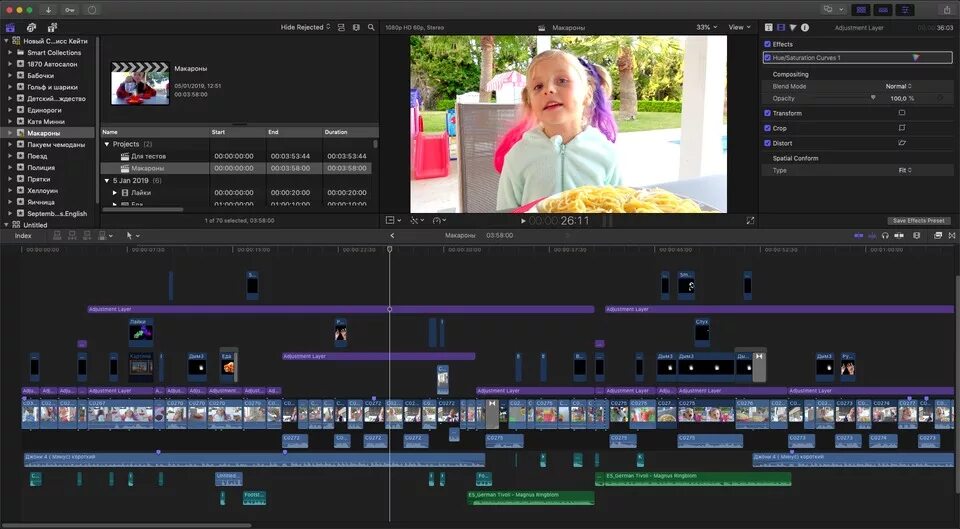960x529 pixels.
Task: Expand the Smart Collections folder
Action: click(x=10, y=53)
